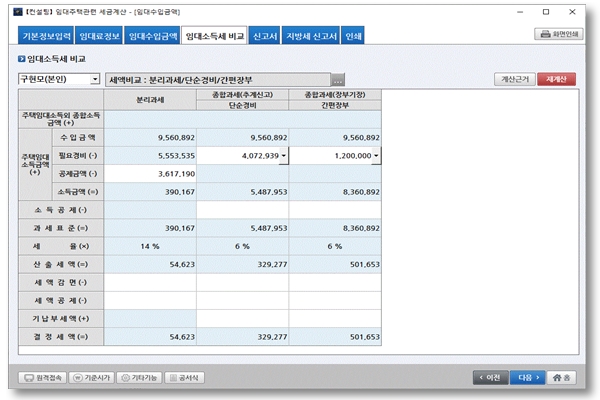
Task: Open the 지방세 신고서 tab
Action: tap(311, 36)
